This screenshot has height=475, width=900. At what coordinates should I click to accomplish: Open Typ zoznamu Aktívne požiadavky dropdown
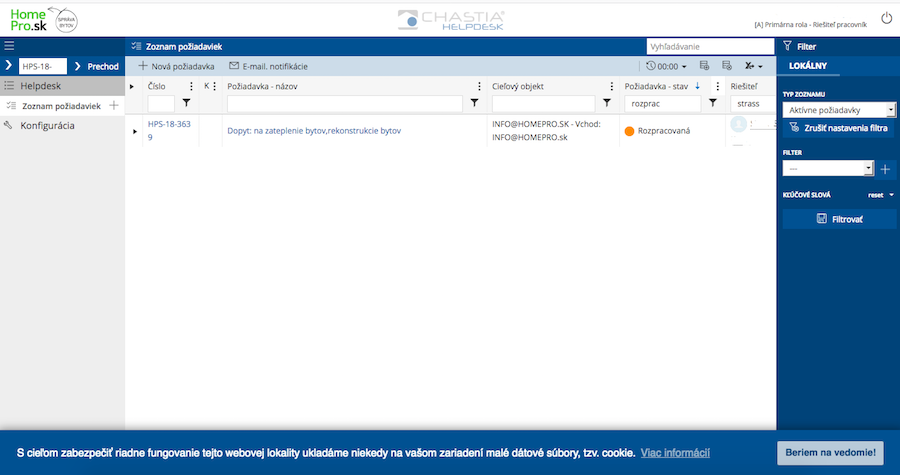838,109
